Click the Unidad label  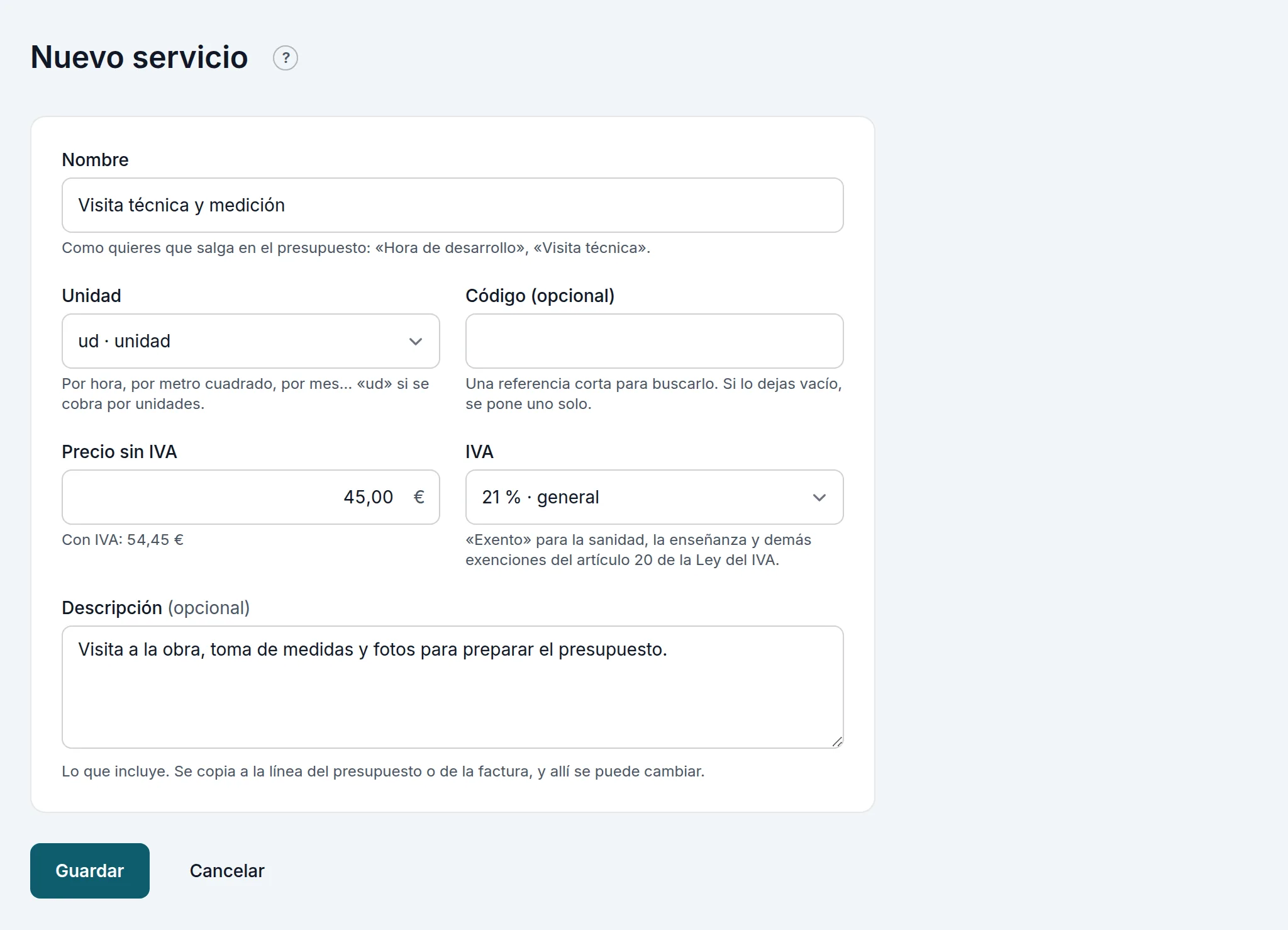click(91, 296)
